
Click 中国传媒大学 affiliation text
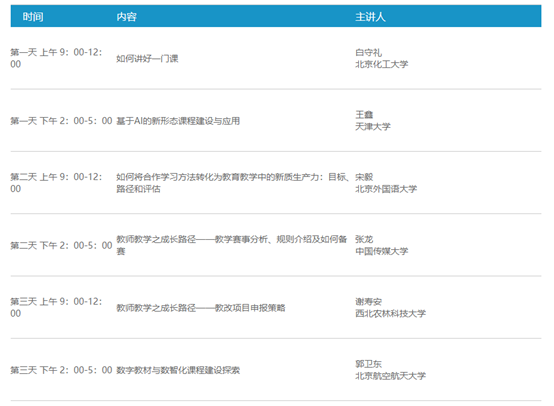(382, 251)
